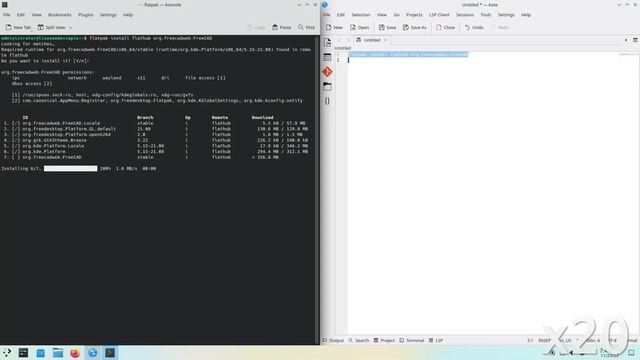Click Kate window icon in title bar

coord(324,5)
